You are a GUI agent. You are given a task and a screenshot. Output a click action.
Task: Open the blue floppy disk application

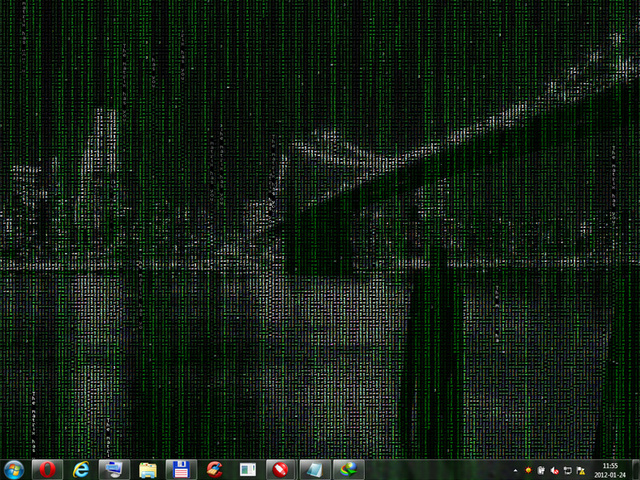pos(181,469)
